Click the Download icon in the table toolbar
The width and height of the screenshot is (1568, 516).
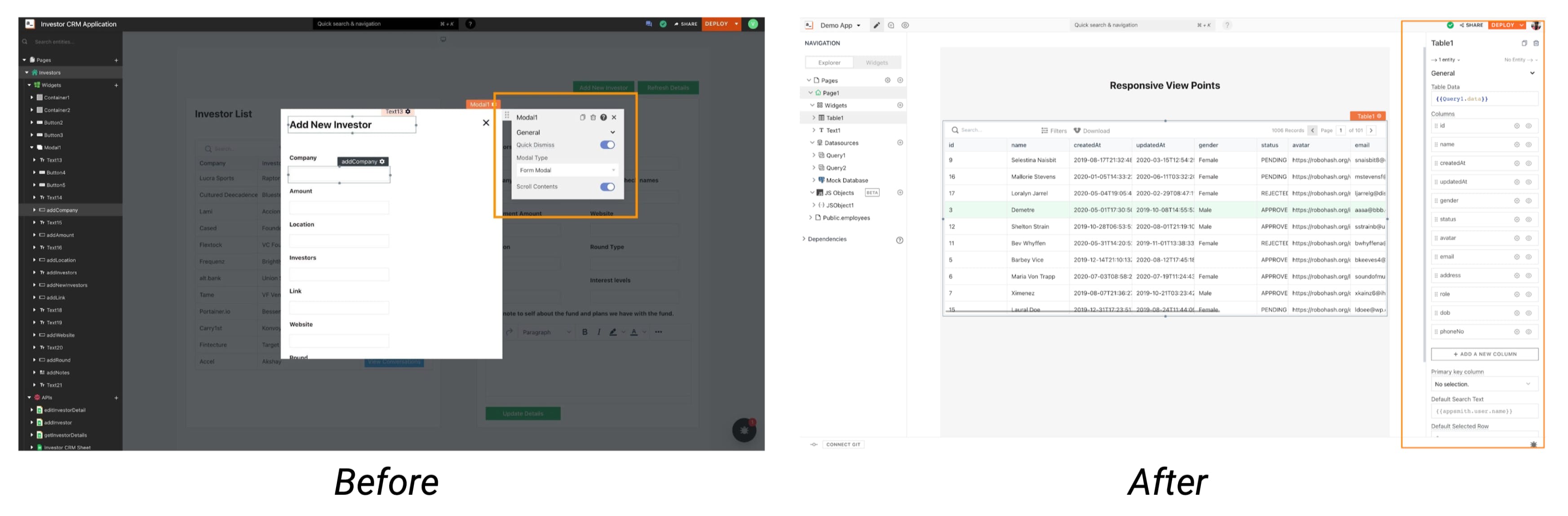click(1077, 130)
